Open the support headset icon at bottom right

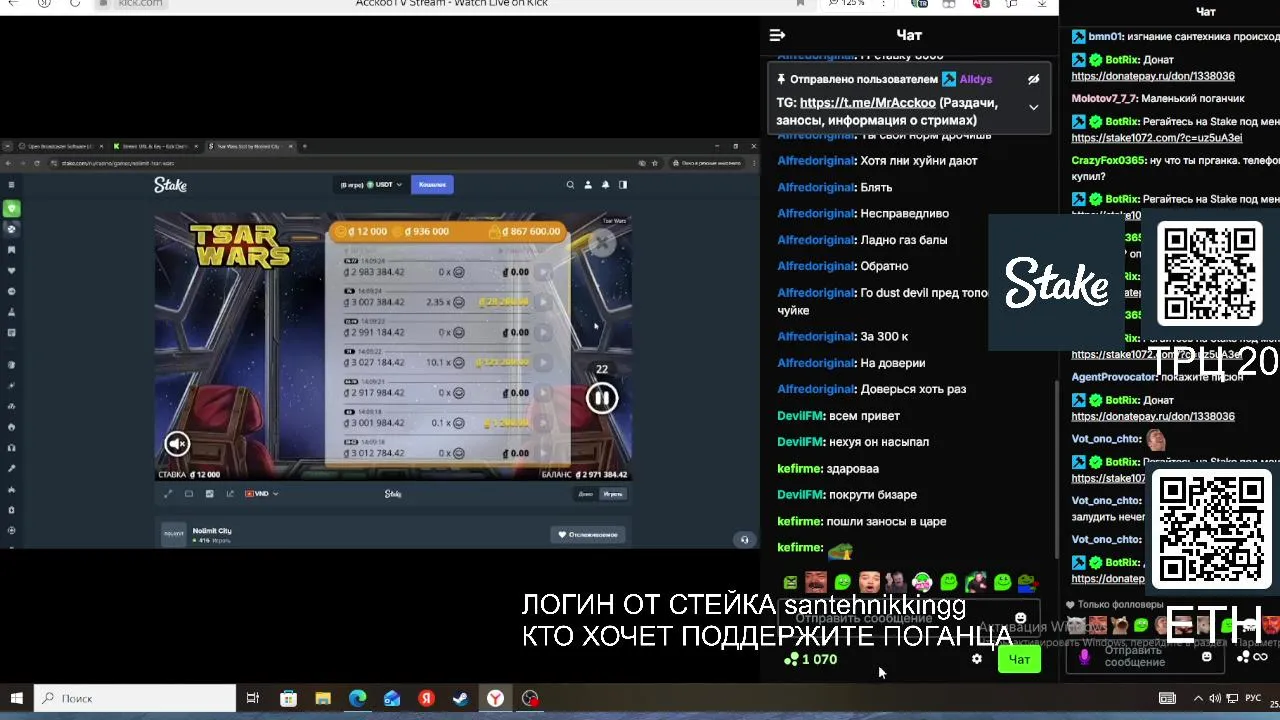click(744, 540)
